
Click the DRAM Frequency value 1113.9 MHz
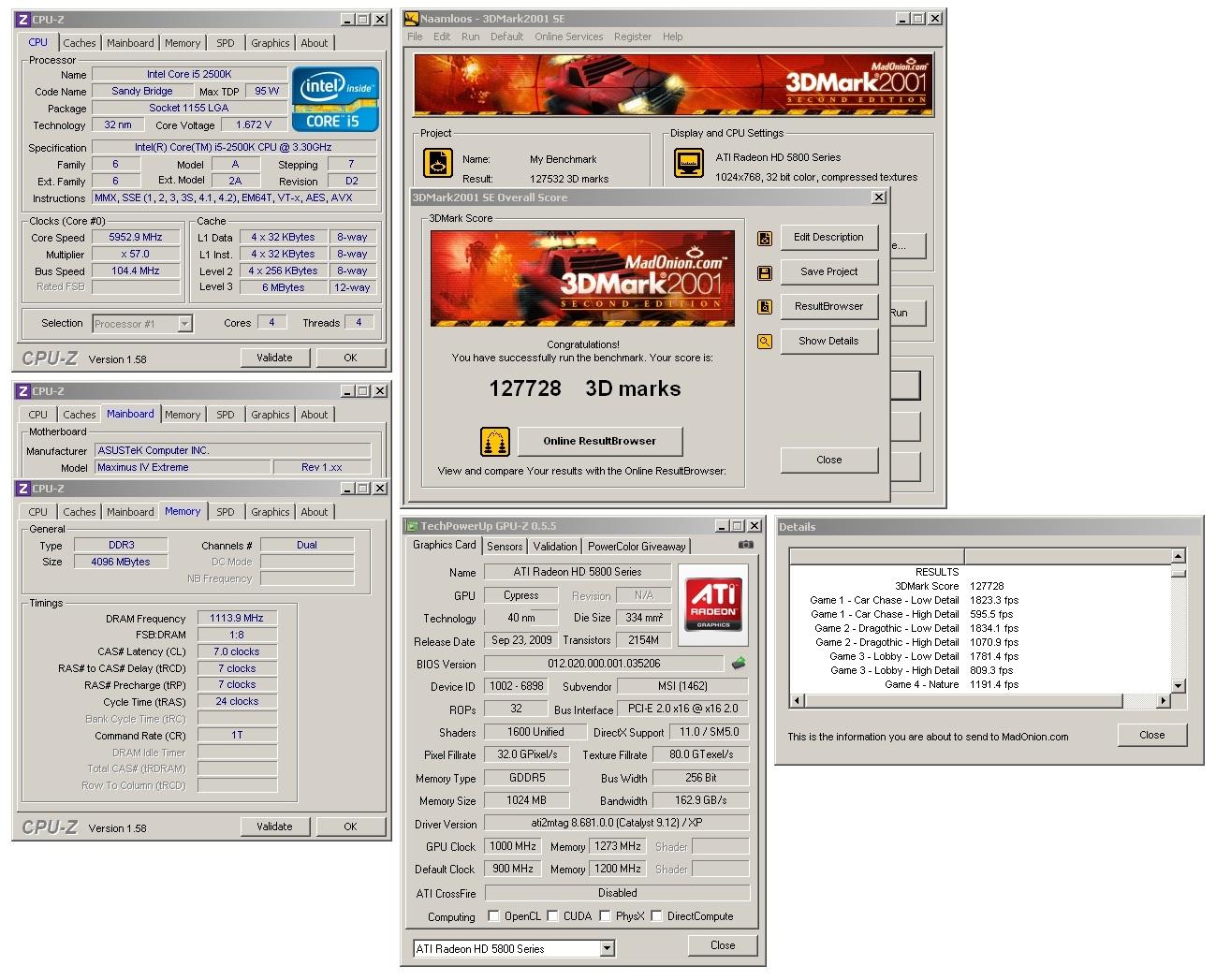tap(237, 619)
